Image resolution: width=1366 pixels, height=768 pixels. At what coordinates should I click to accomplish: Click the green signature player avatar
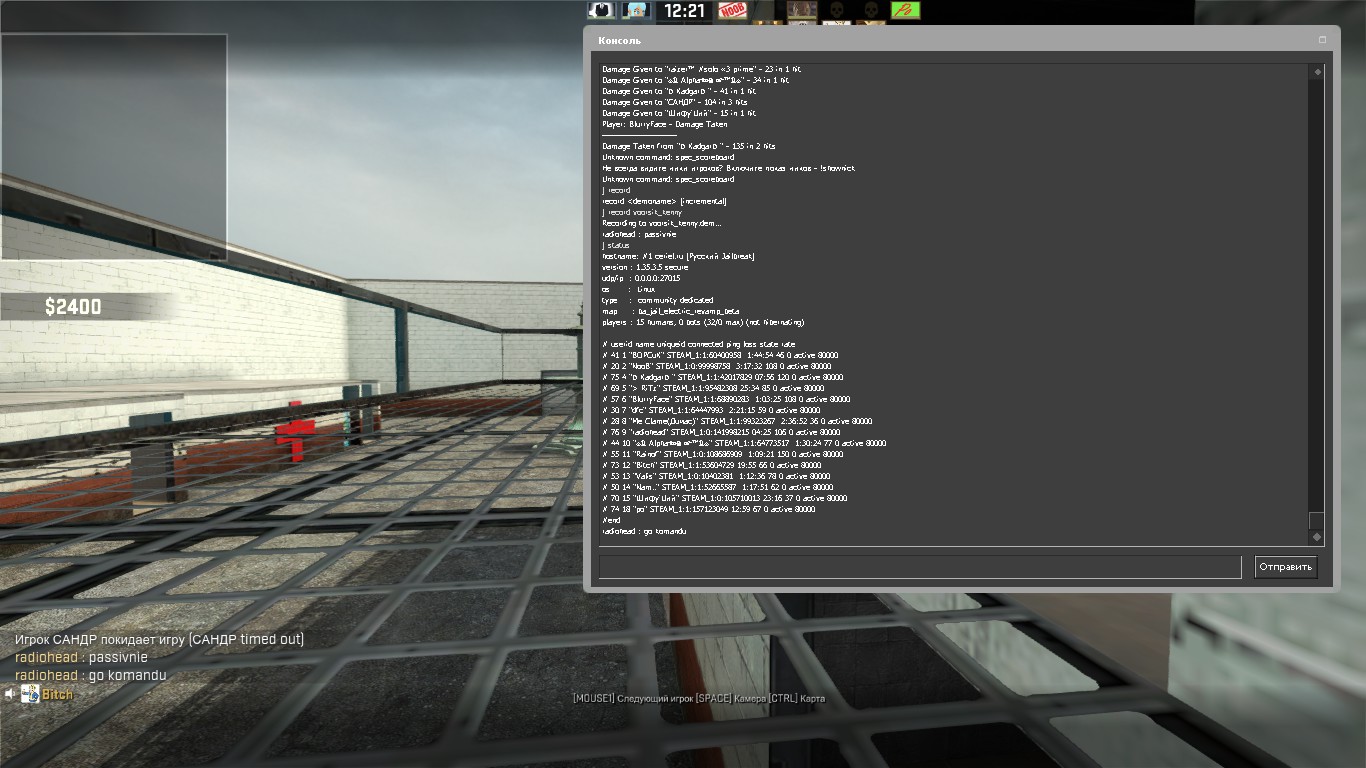[x=906, y=10]
